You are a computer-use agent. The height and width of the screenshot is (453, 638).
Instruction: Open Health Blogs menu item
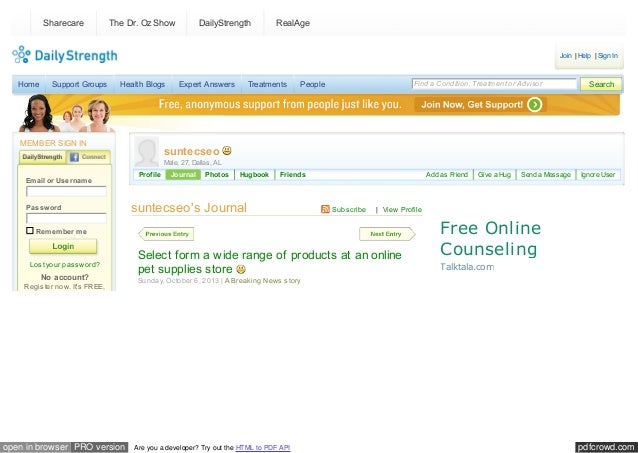coord(142,84)
